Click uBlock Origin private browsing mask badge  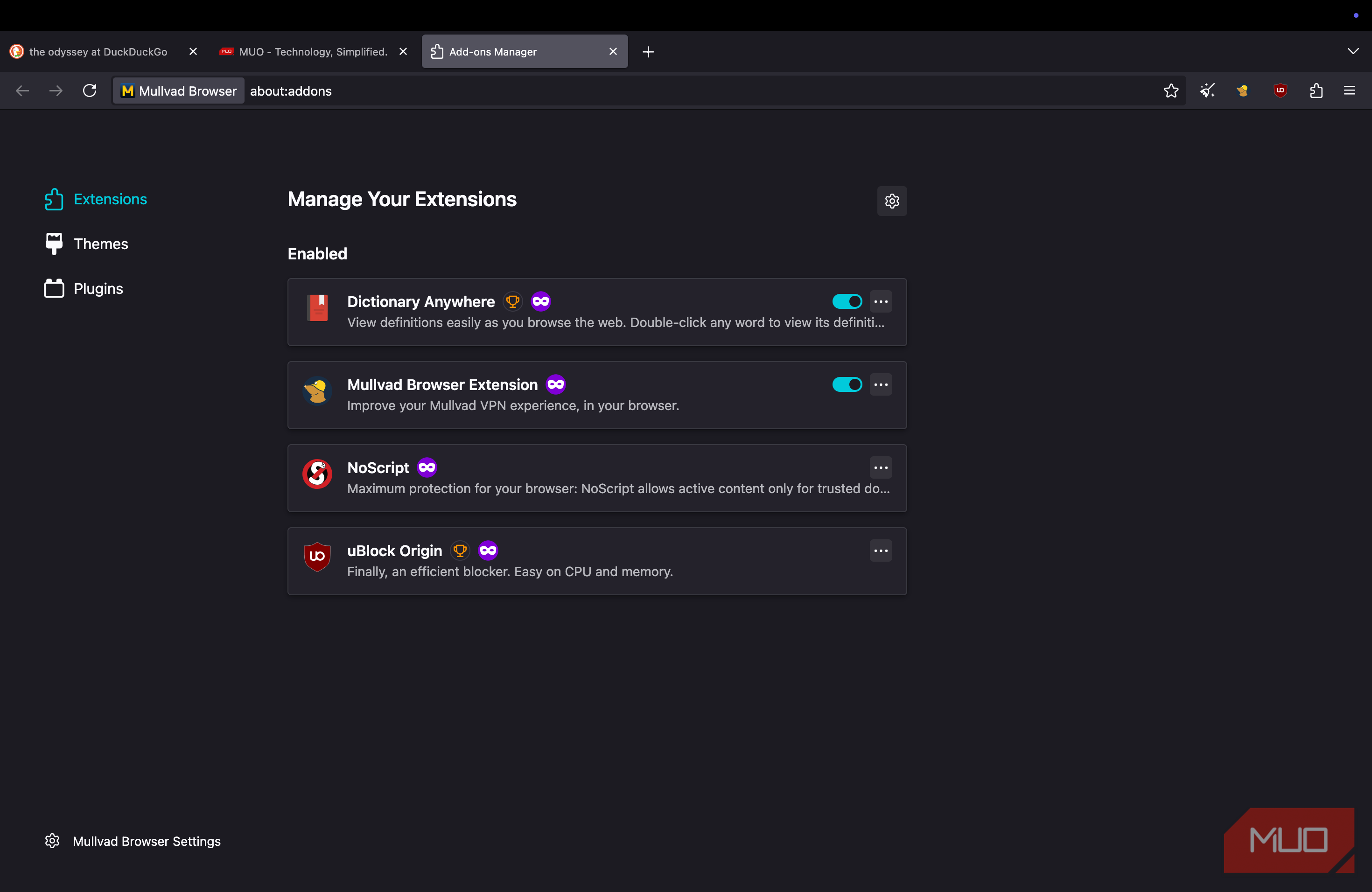(488, 551)
